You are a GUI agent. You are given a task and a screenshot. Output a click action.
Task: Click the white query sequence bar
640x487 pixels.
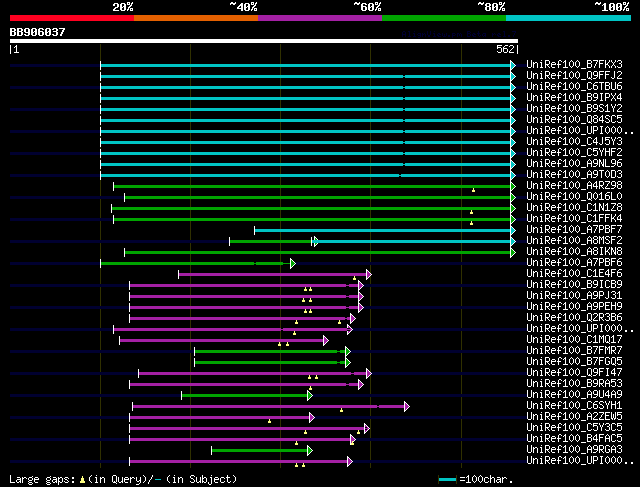pyautogui.click(x=264, y=41)
